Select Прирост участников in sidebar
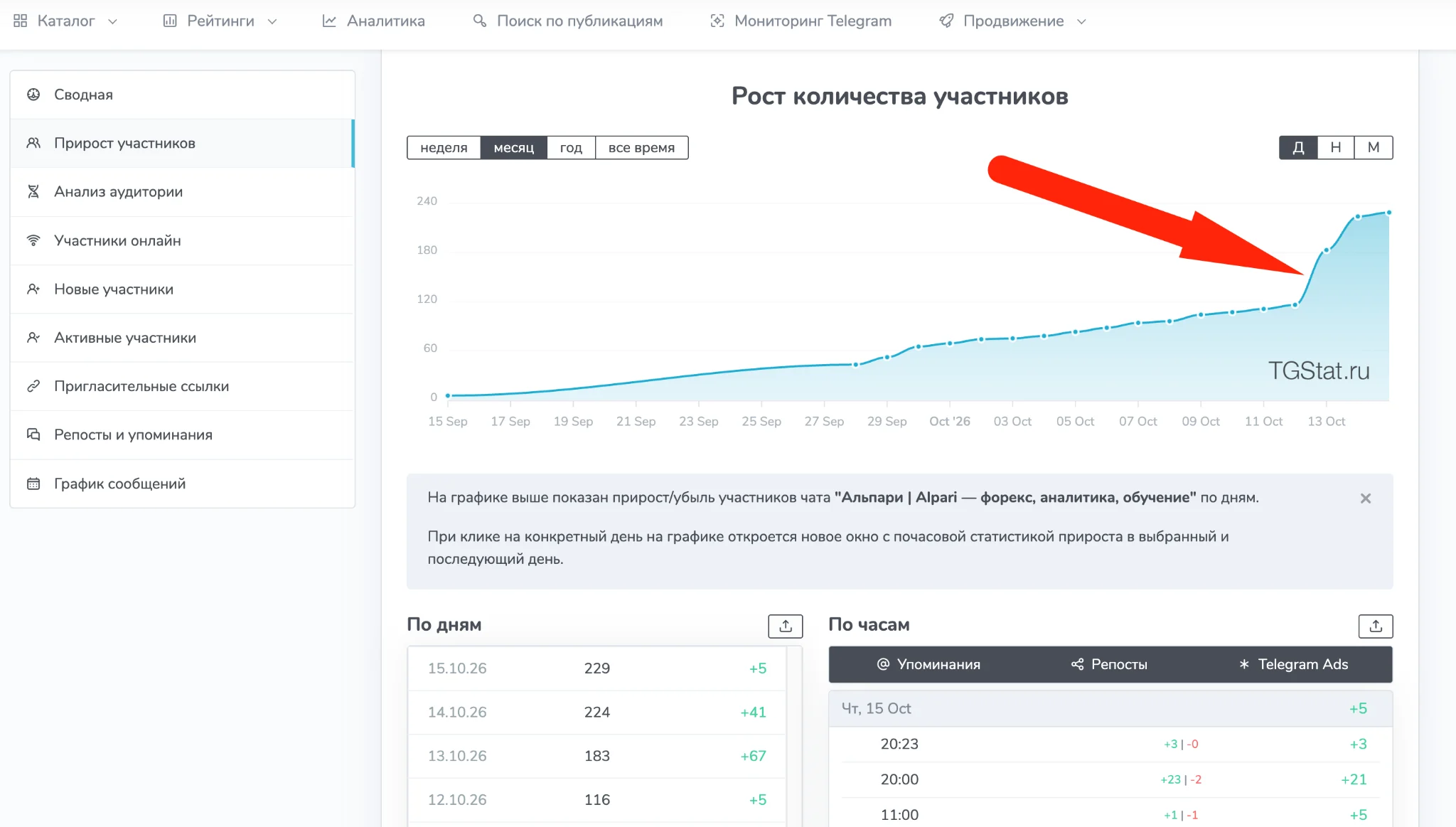This screenshot has width=1456, height=827. point(183,144)
